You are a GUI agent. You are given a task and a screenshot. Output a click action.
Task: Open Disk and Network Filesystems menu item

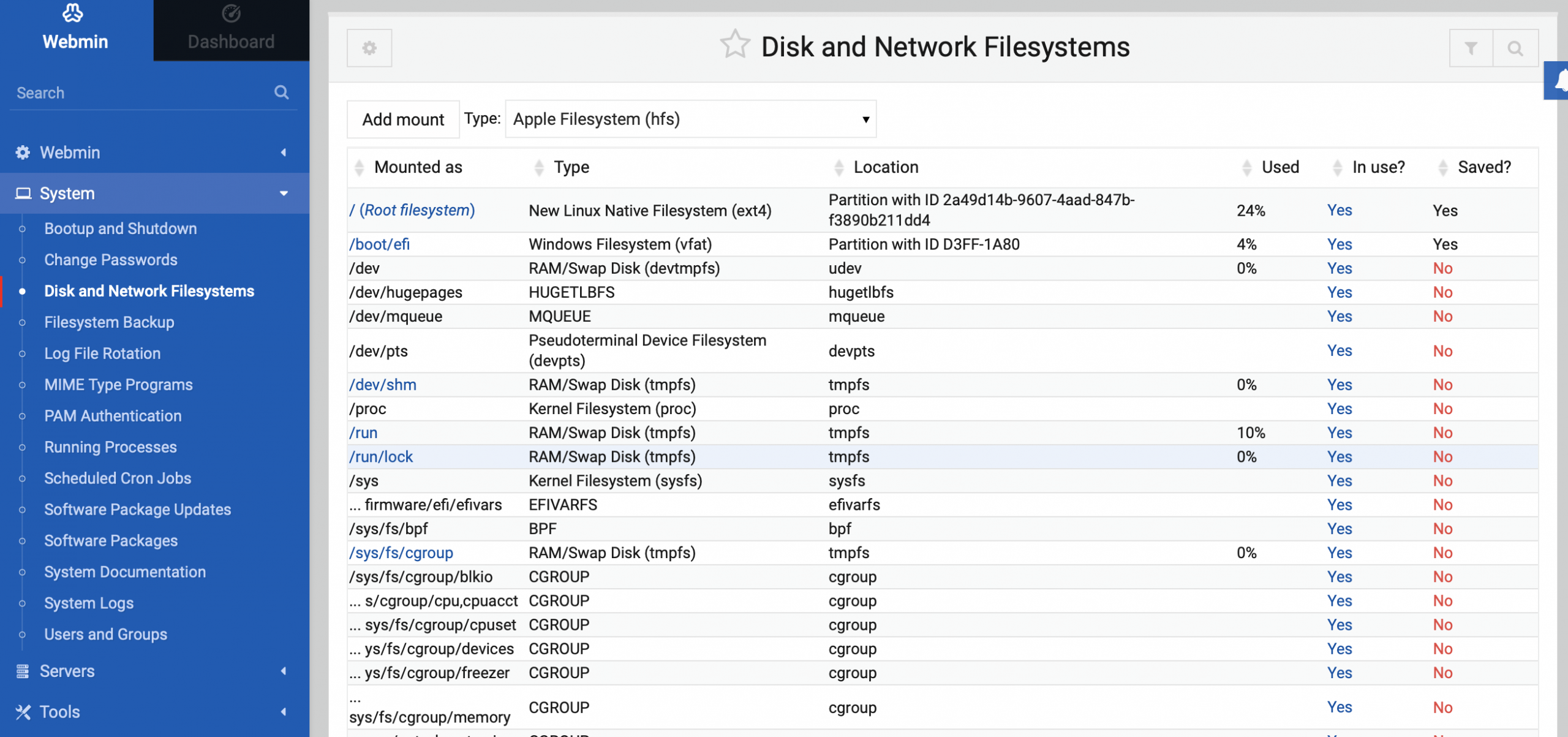(149, 291)
